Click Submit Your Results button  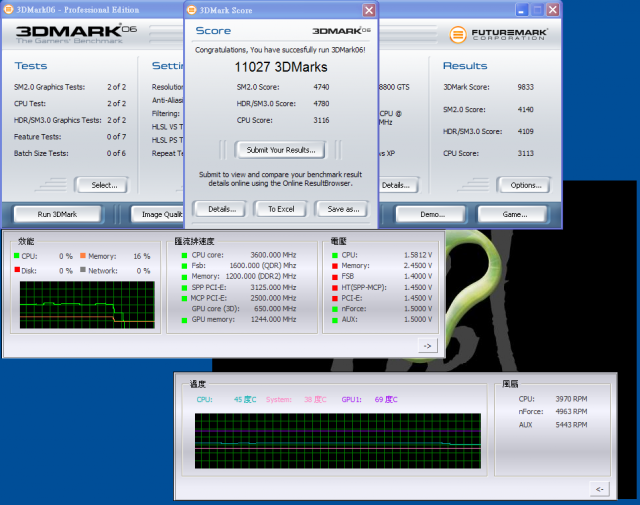(280, 150)
